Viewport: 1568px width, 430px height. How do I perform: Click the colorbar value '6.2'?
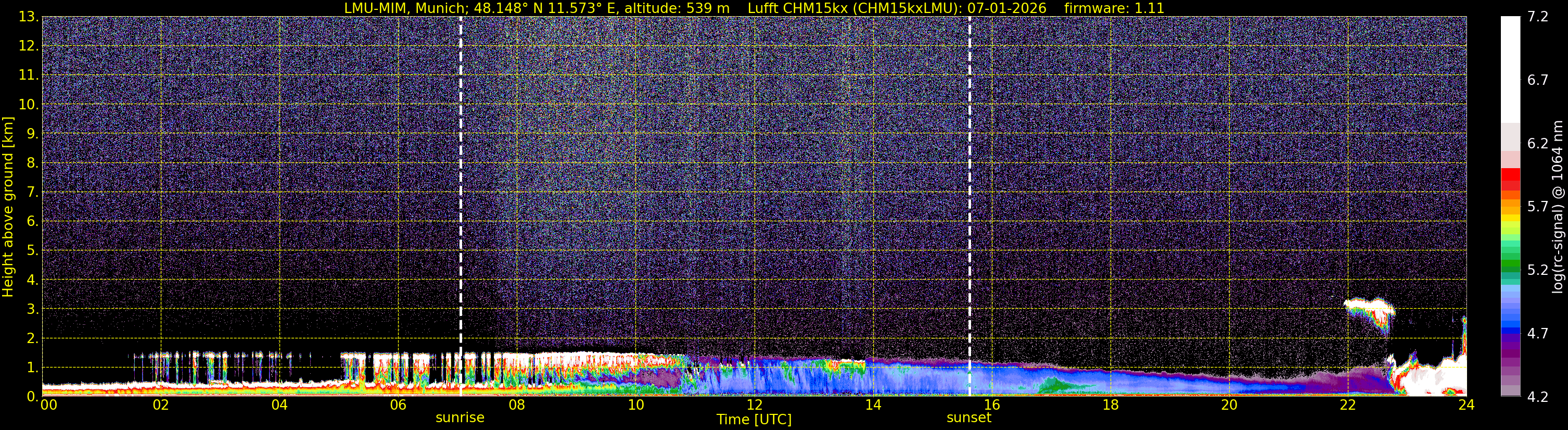coord(1538,143)
